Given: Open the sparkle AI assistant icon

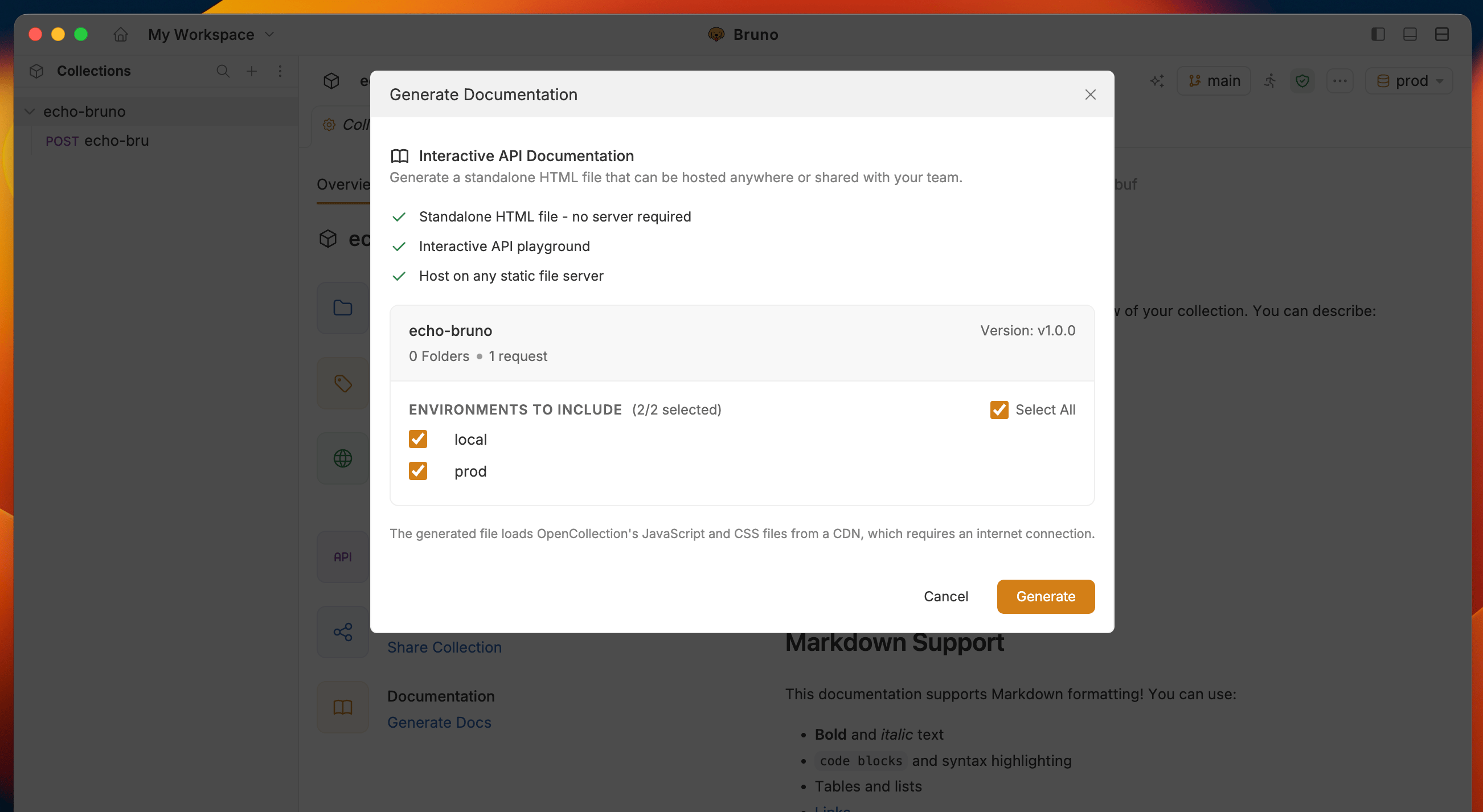Looking at the screenshot, I should tap(1157, 80).
